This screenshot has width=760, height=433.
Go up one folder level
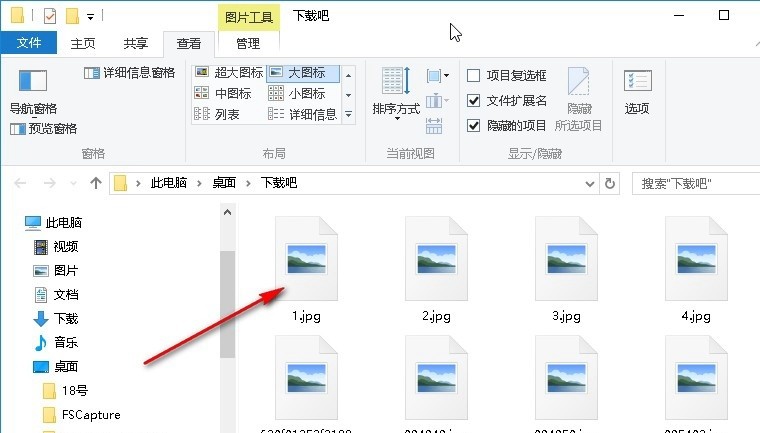pos(96,183)
